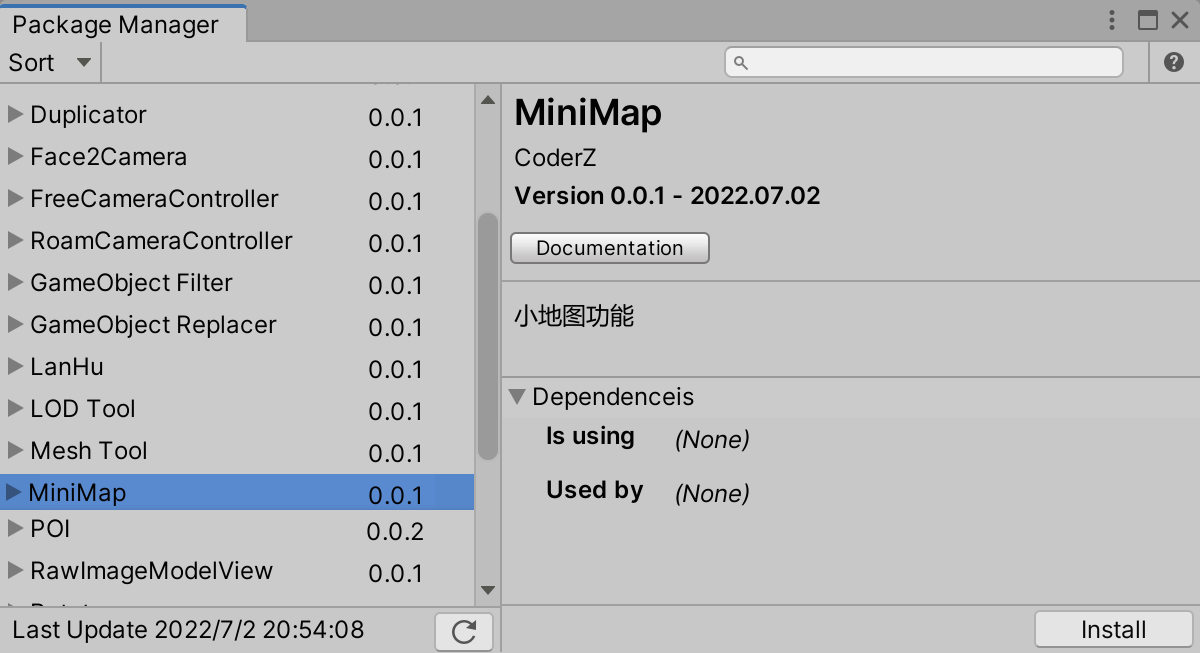Image resolution: width=1200 pixels, height=653 pixels.
Task: Expand the MiniMap package entry
Action: [x=15, y=492]
